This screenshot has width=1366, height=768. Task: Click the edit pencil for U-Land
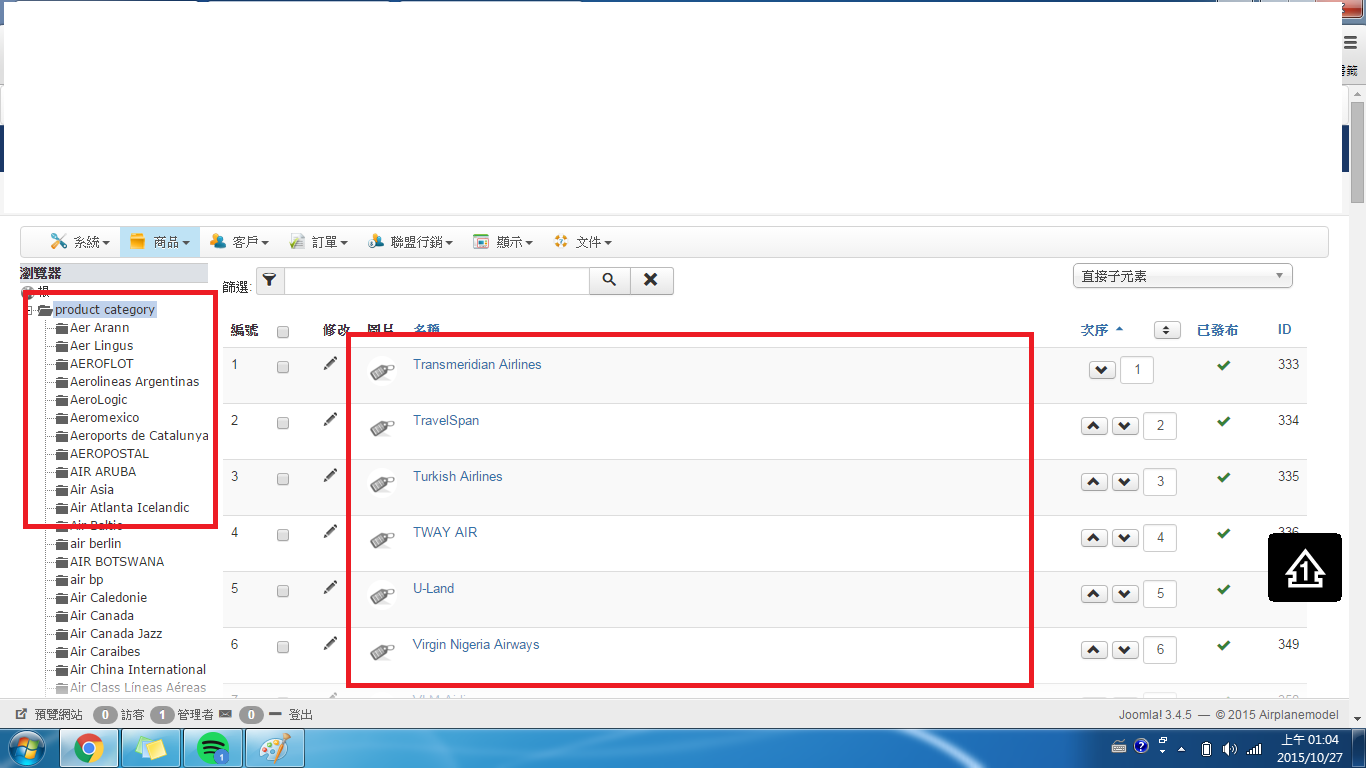330,588
